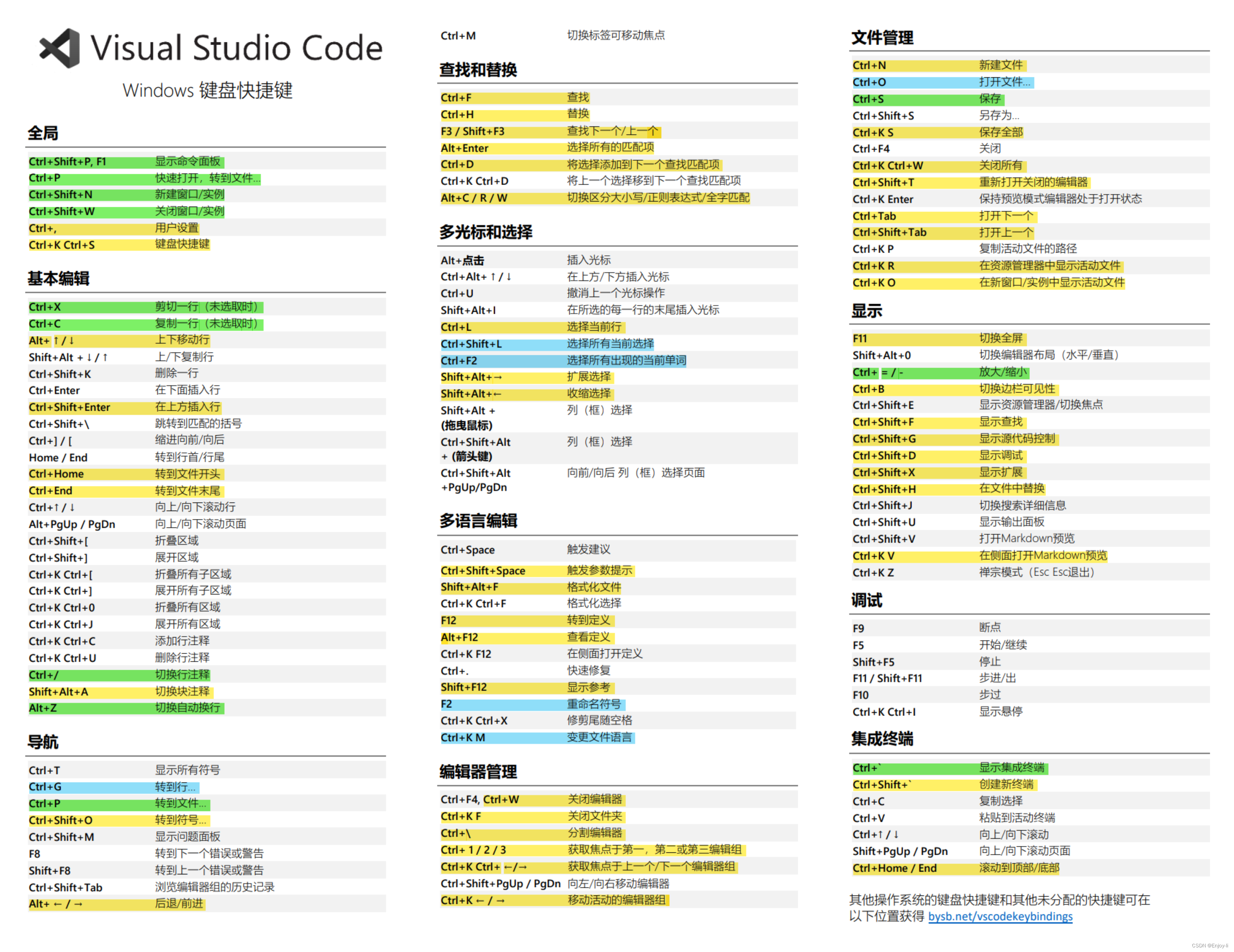Open the bysb.net/vscodekeybindings link
Image resolution: width=1234 pixels, height=952 pixels.
(x=1000, y=916)
